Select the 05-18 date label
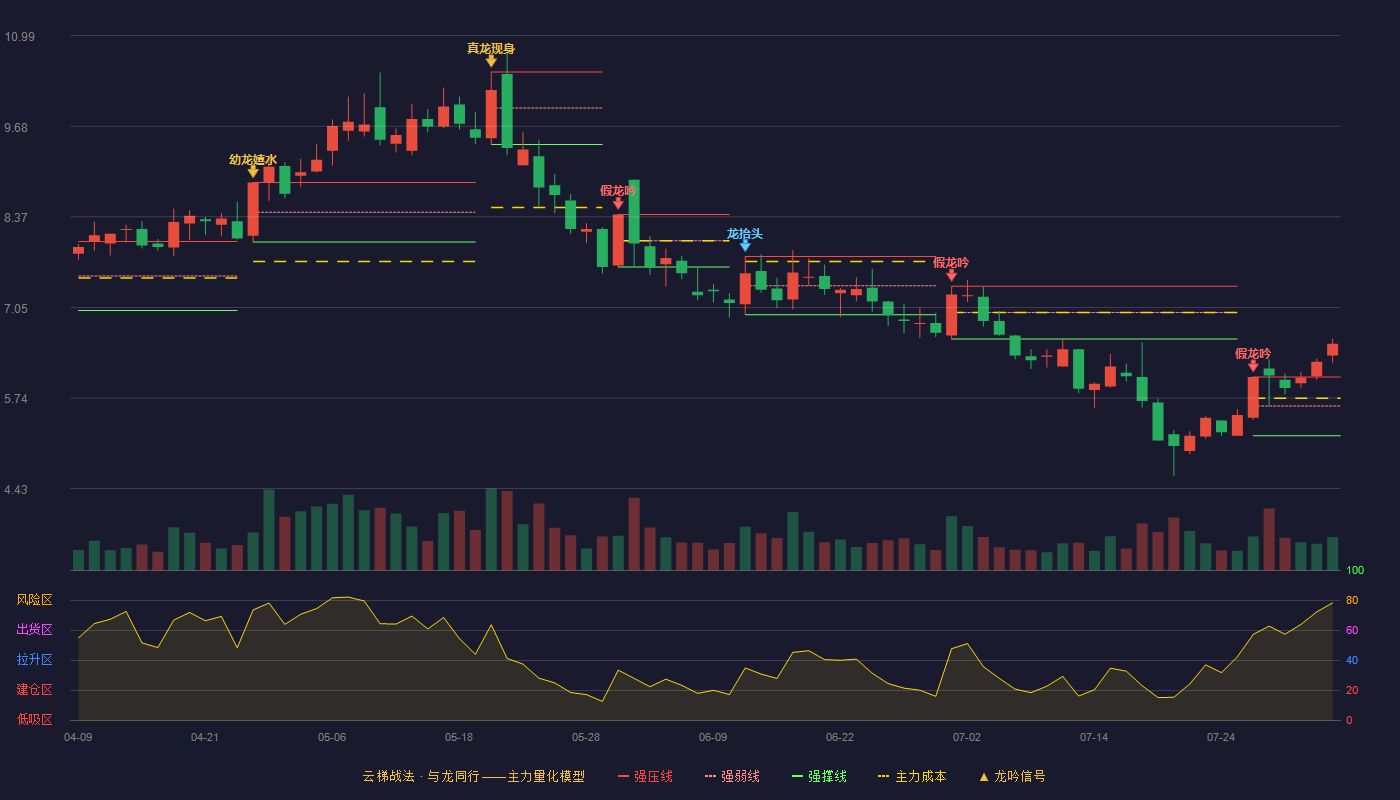The width and height of the screenshot is (1400, 800). [x=459, y=737]
